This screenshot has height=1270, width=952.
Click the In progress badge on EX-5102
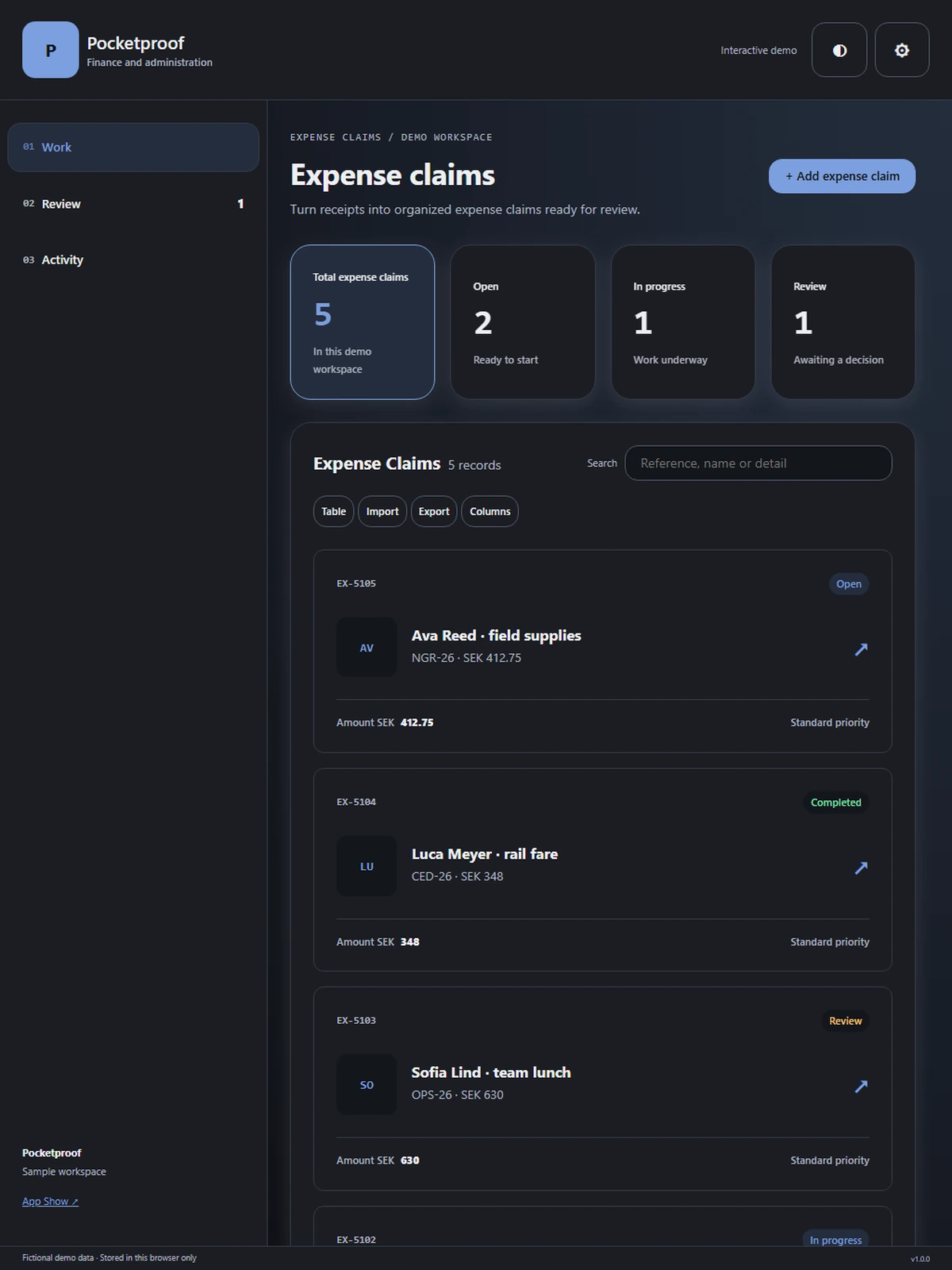tap(835, 1240)
